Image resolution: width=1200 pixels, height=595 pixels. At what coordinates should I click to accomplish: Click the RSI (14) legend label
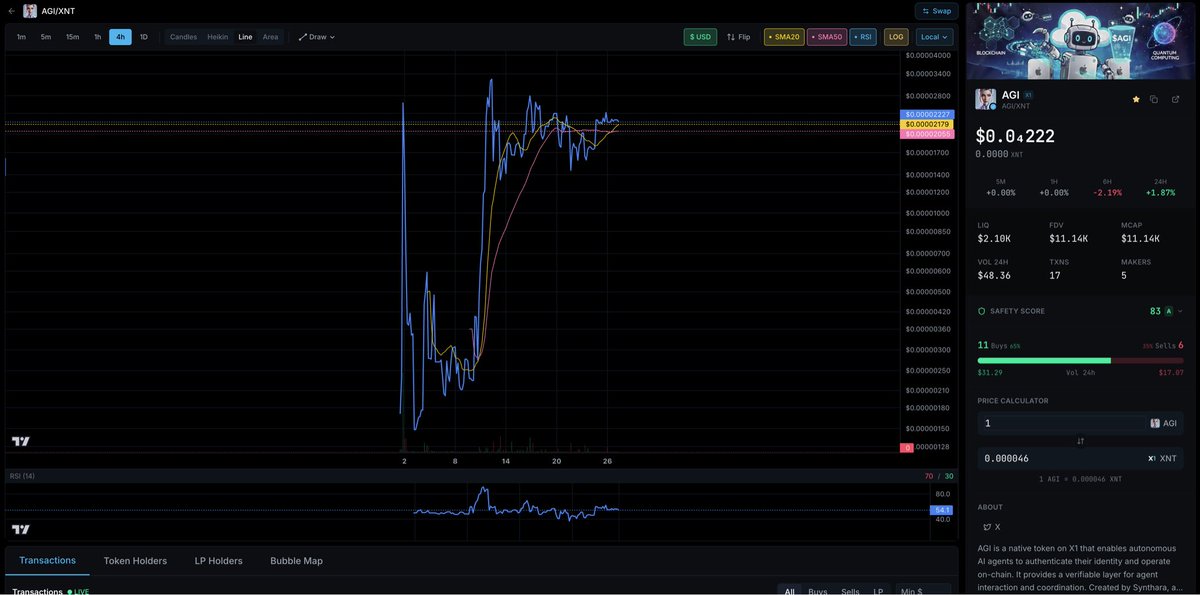click(22, 476)
